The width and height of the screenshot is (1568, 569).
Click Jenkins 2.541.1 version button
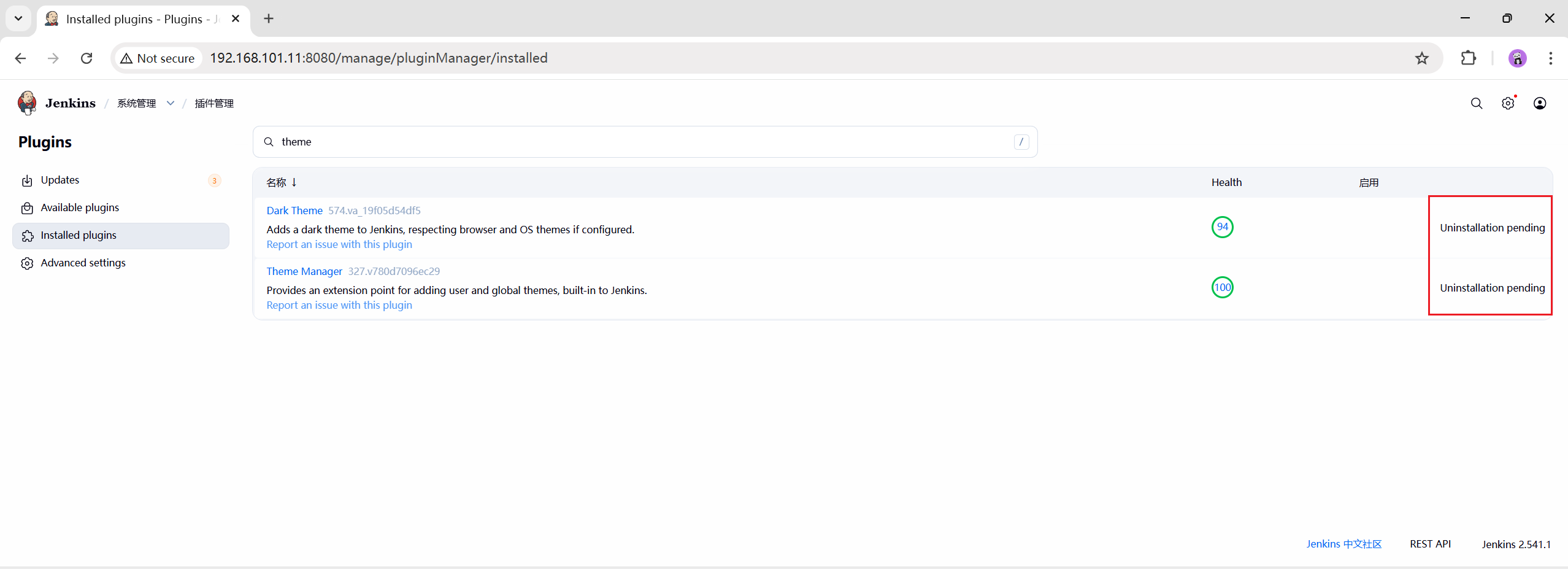click(x=1516, y=544)
